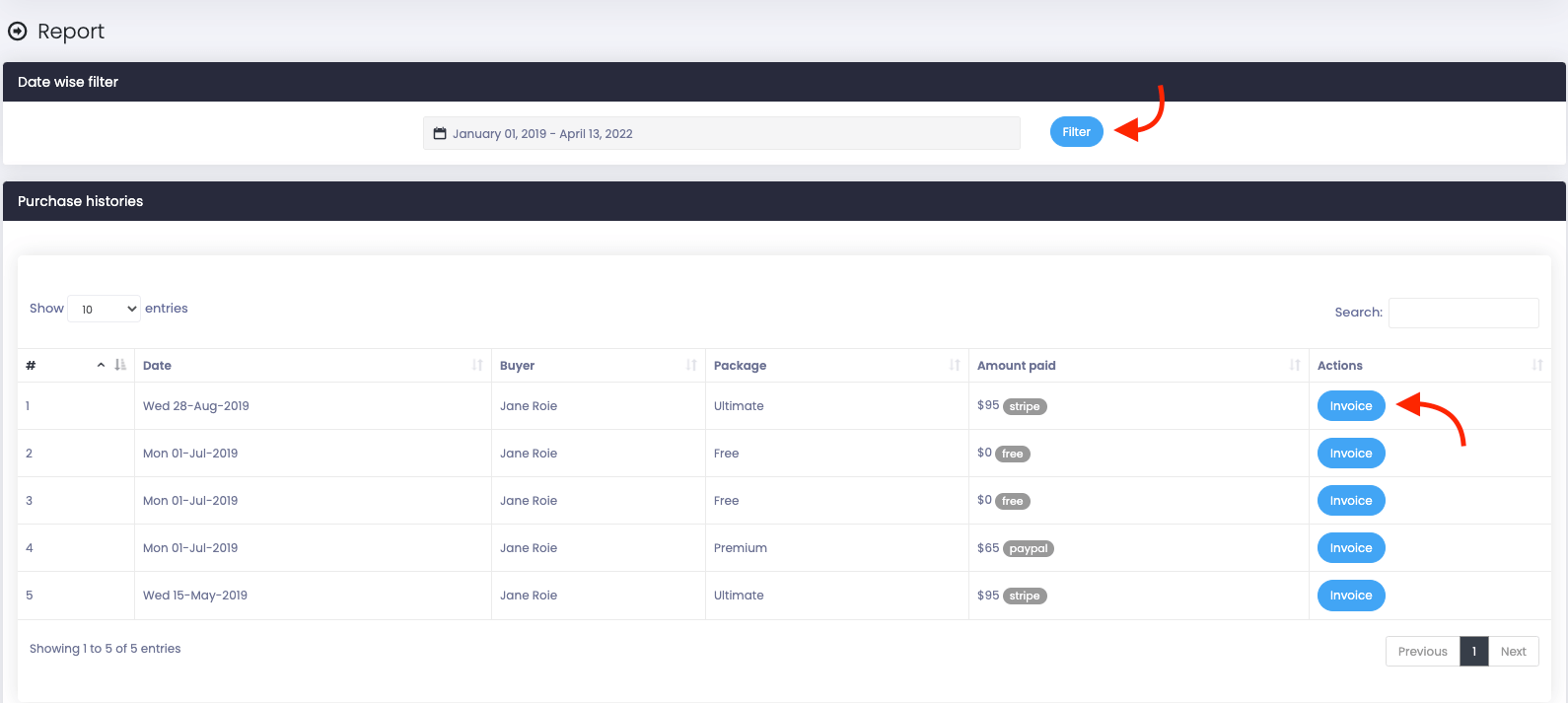Open Invoice for row 3 Free package
Screen dimensions: 1568x703
click(x=1351, y=501)
